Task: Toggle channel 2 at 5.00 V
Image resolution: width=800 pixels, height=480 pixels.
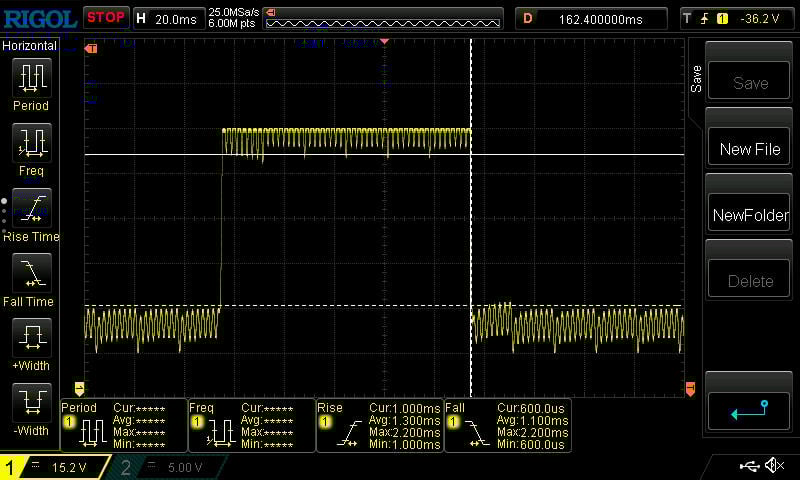Action: click(x=171, y=467)
